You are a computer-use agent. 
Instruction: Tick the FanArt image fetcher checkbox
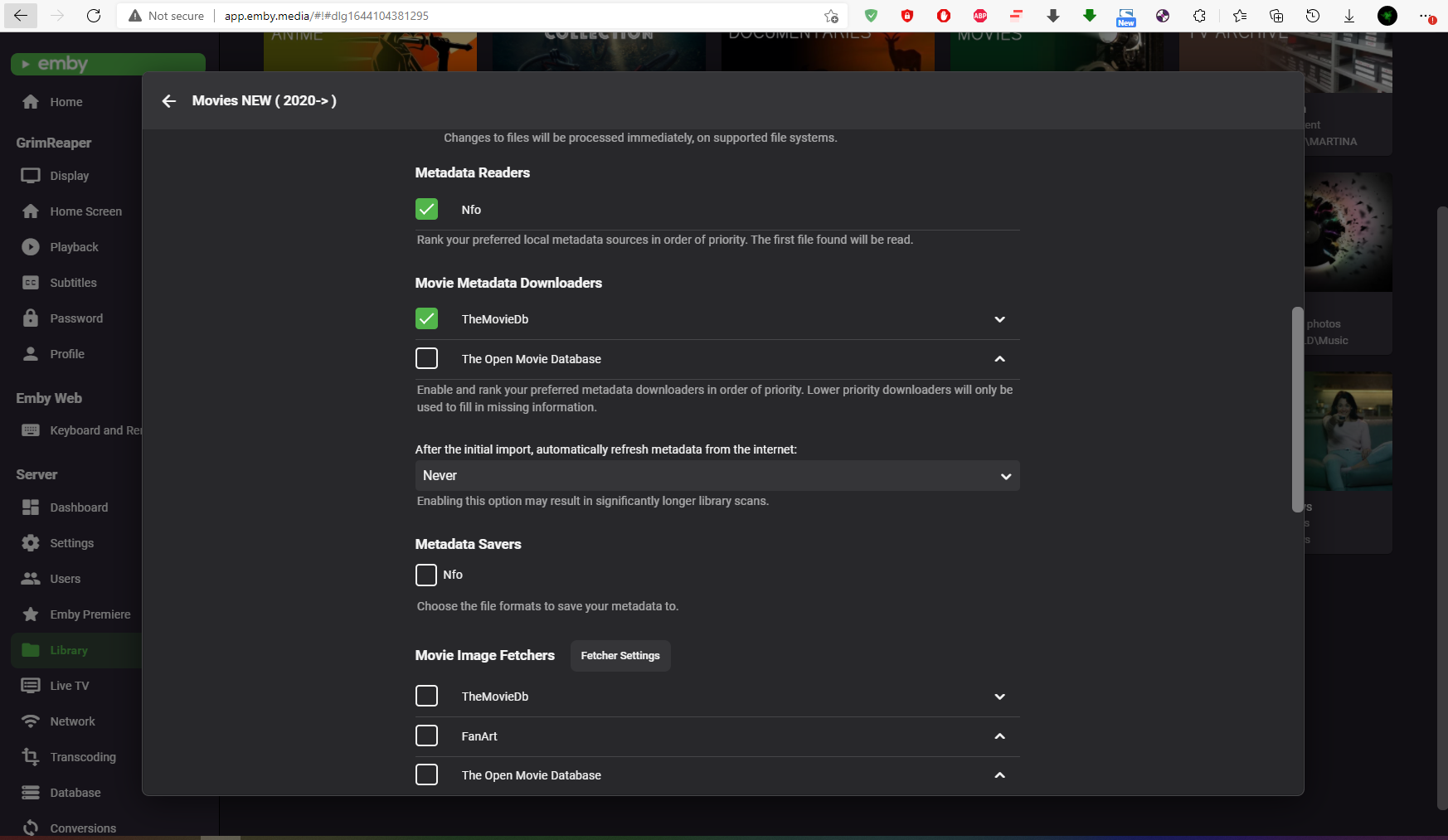426,736
